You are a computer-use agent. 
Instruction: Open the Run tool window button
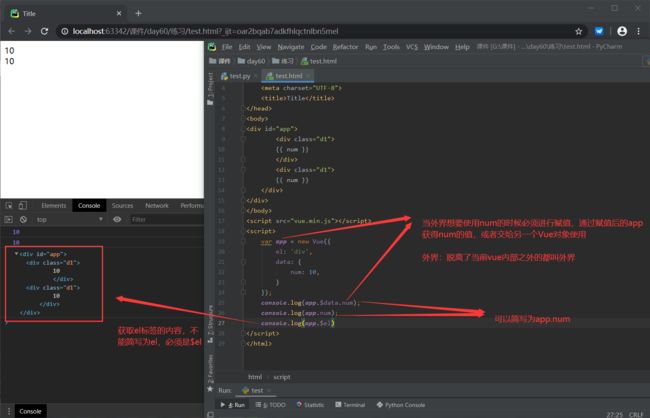click(x=233, y=405)
